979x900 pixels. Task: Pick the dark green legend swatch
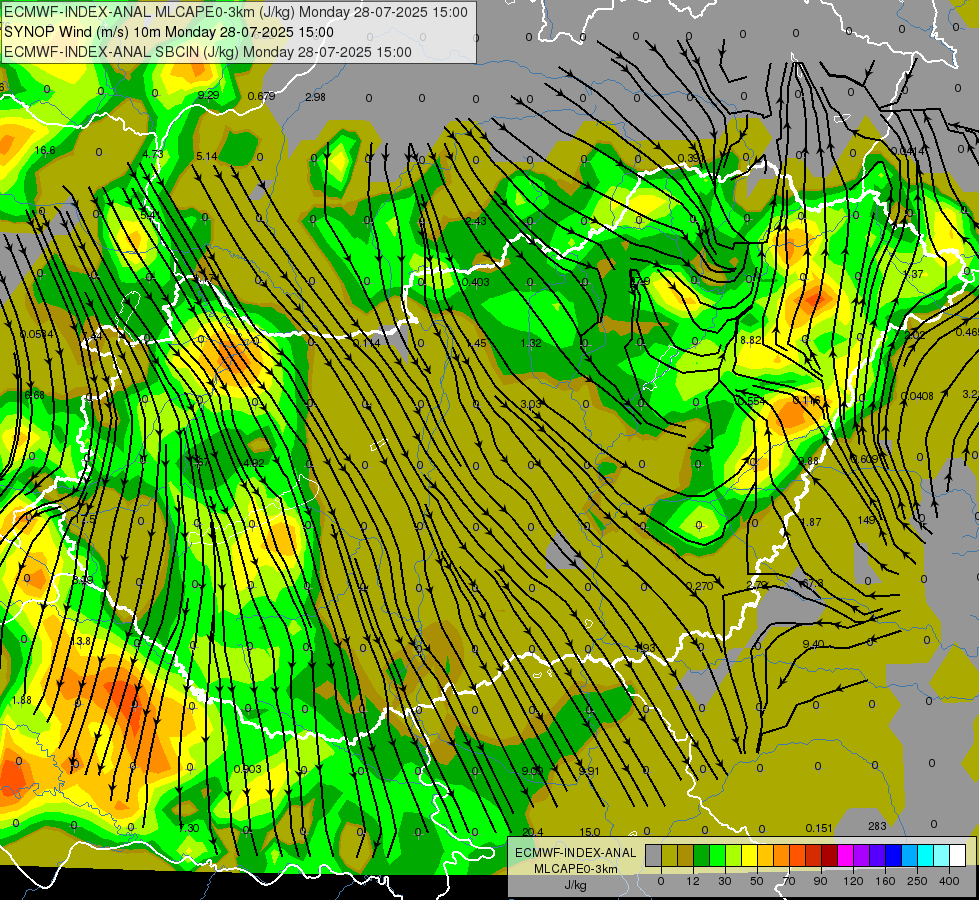click(x=702, y=855)
